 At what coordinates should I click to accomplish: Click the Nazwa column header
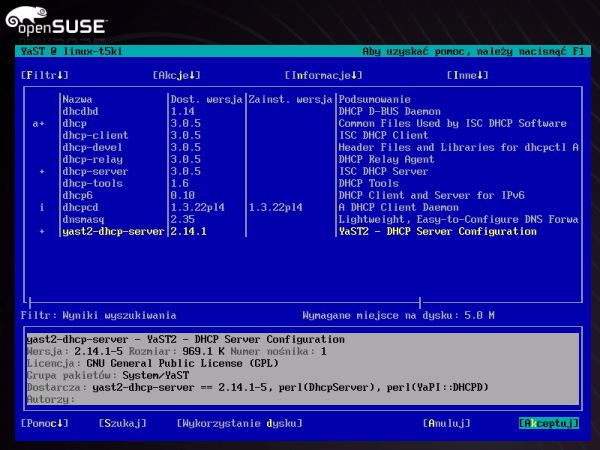pos(77,99)
